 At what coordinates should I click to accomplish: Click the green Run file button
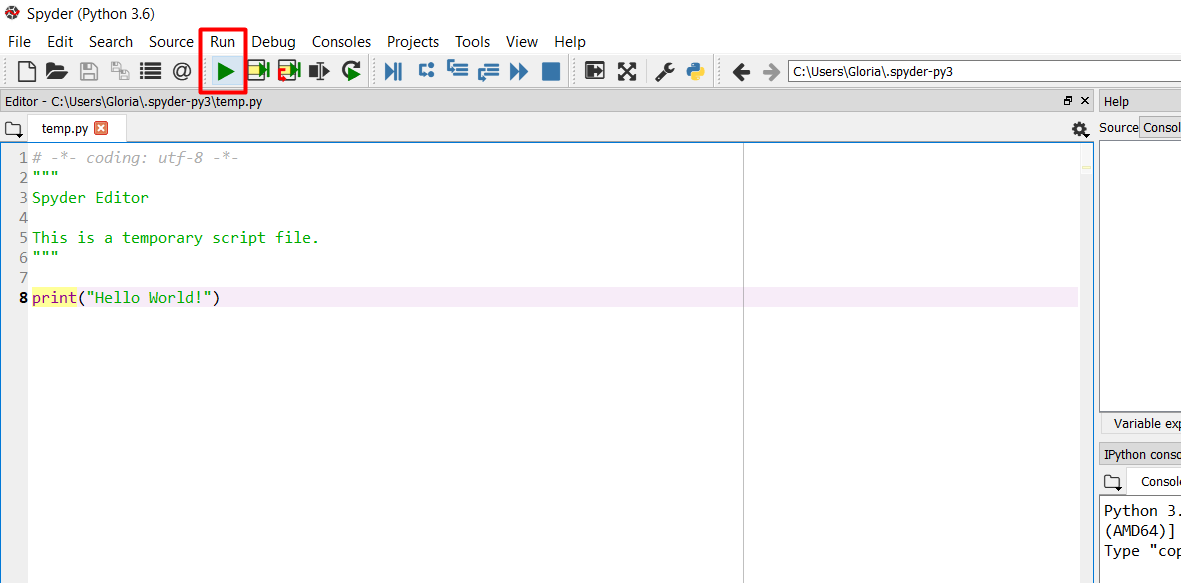[x=226, y=71]
